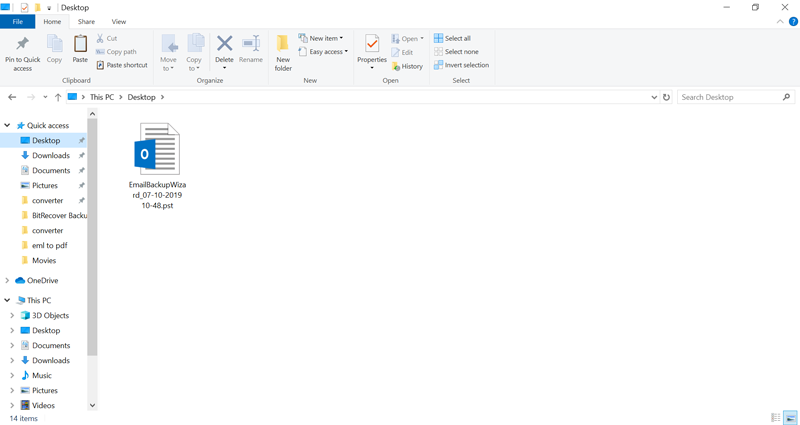Refresh the Desktop folder view
800x425 pixels.
point(667,97)
